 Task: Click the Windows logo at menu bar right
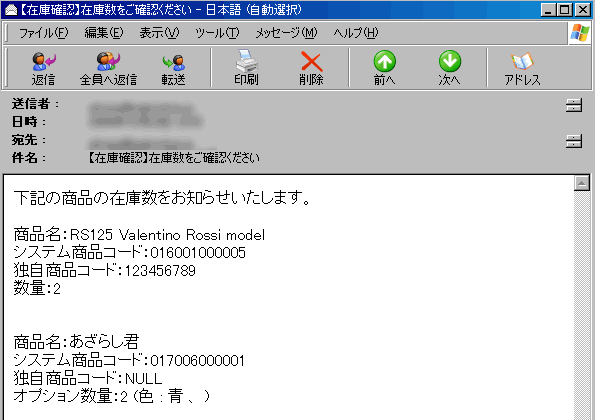click(x=580, y=33)
